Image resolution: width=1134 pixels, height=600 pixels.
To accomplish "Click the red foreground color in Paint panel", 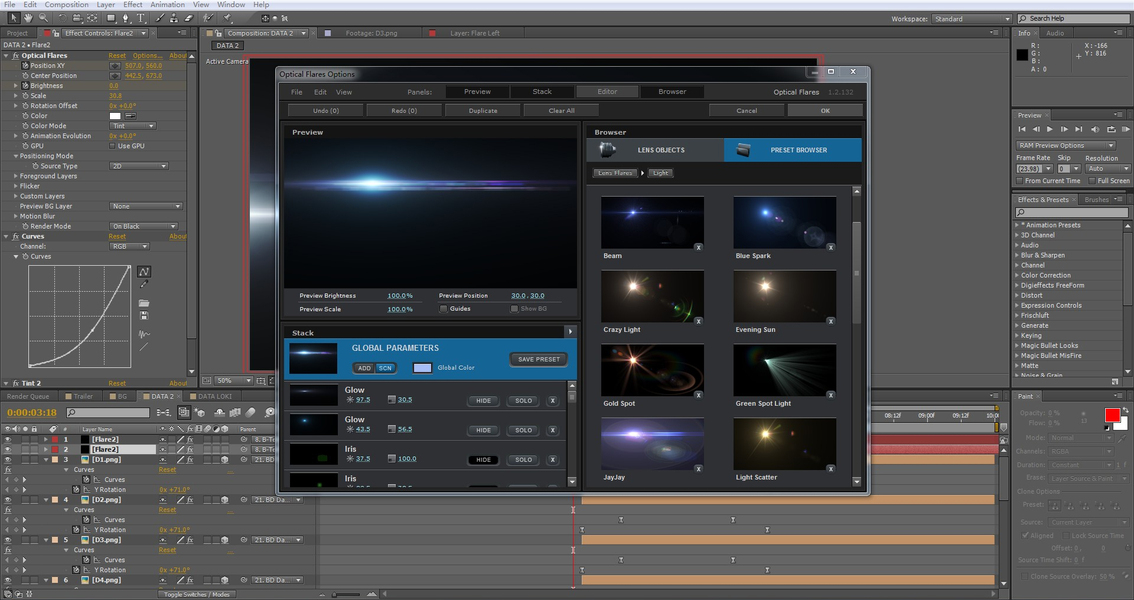I will (x=1112, y=415).
